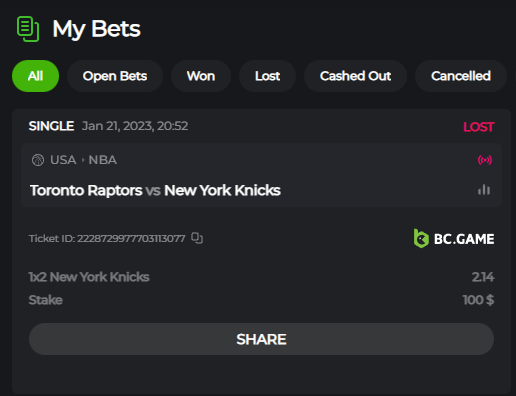
Task: Open the Cashed Out tab
Action: (355, 76)
